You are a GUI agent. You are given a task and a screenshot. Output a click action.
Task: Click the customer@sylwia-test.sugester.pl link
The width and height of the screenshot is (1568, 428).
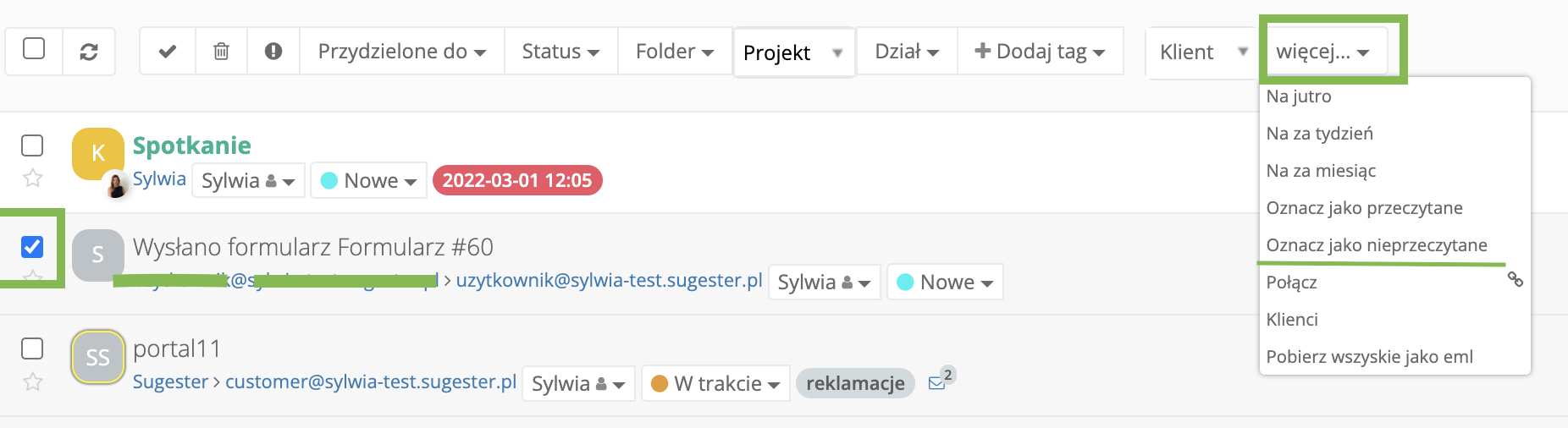370,381
